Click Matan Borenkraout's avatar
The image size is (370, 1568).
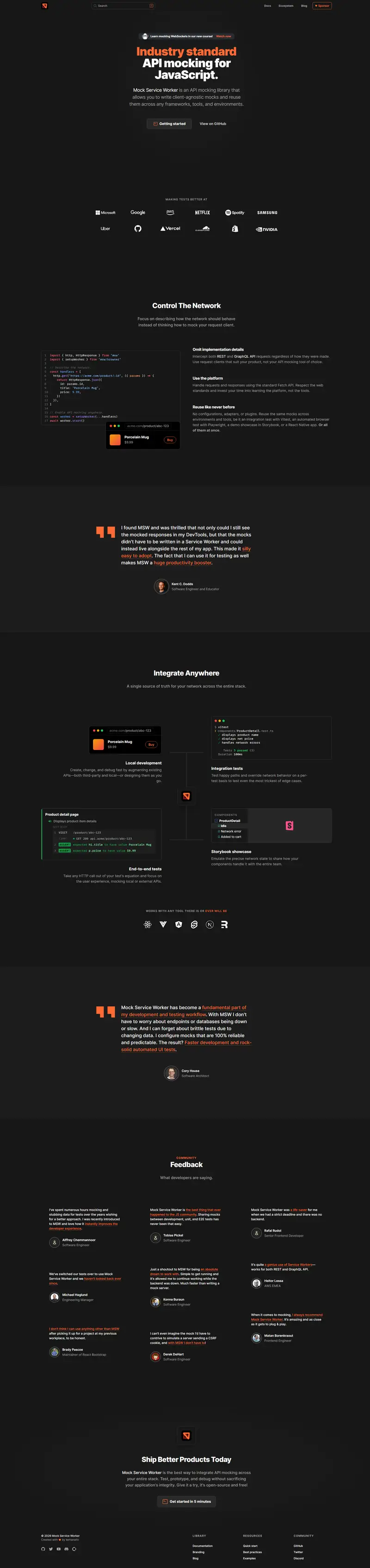[256, 1338]
